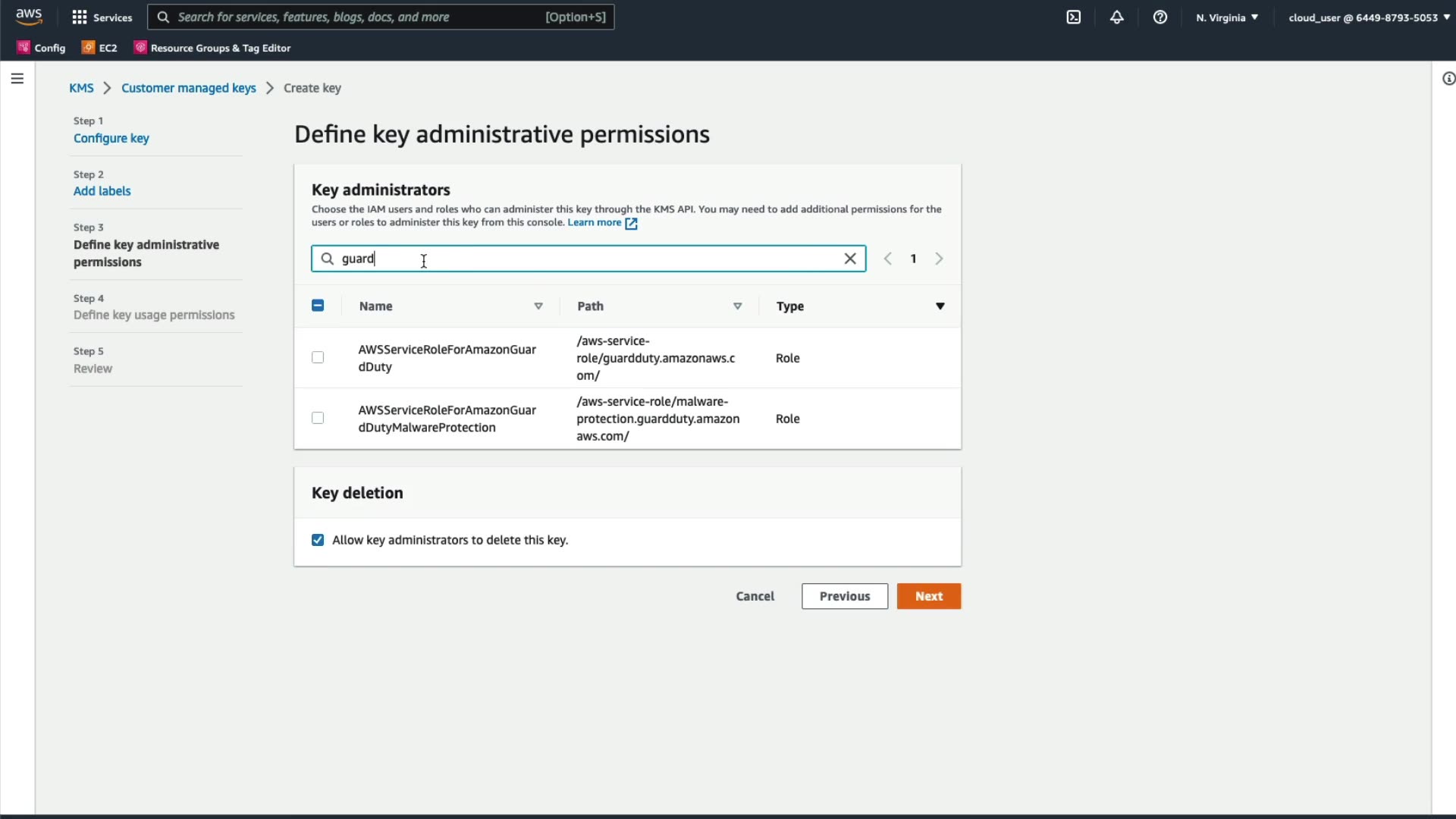Go to the Configure key step
The width and height of the screenshot is (1456, 819).
pyautogui.click(x=111, y=138)
